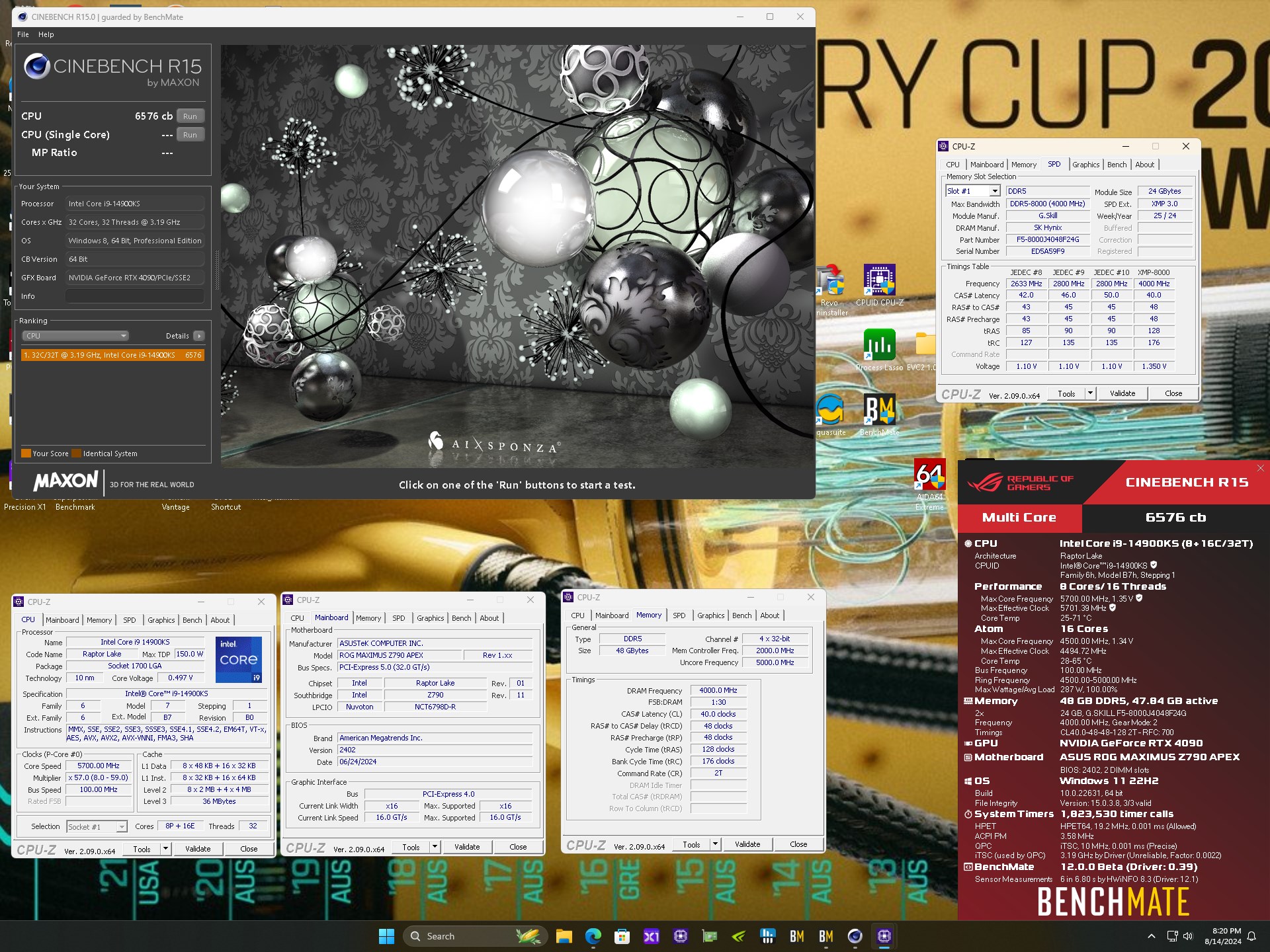Open Mainboard tab in bottom-left CPU-Z window
The image size is (1270, 952).
coord(62,620)
